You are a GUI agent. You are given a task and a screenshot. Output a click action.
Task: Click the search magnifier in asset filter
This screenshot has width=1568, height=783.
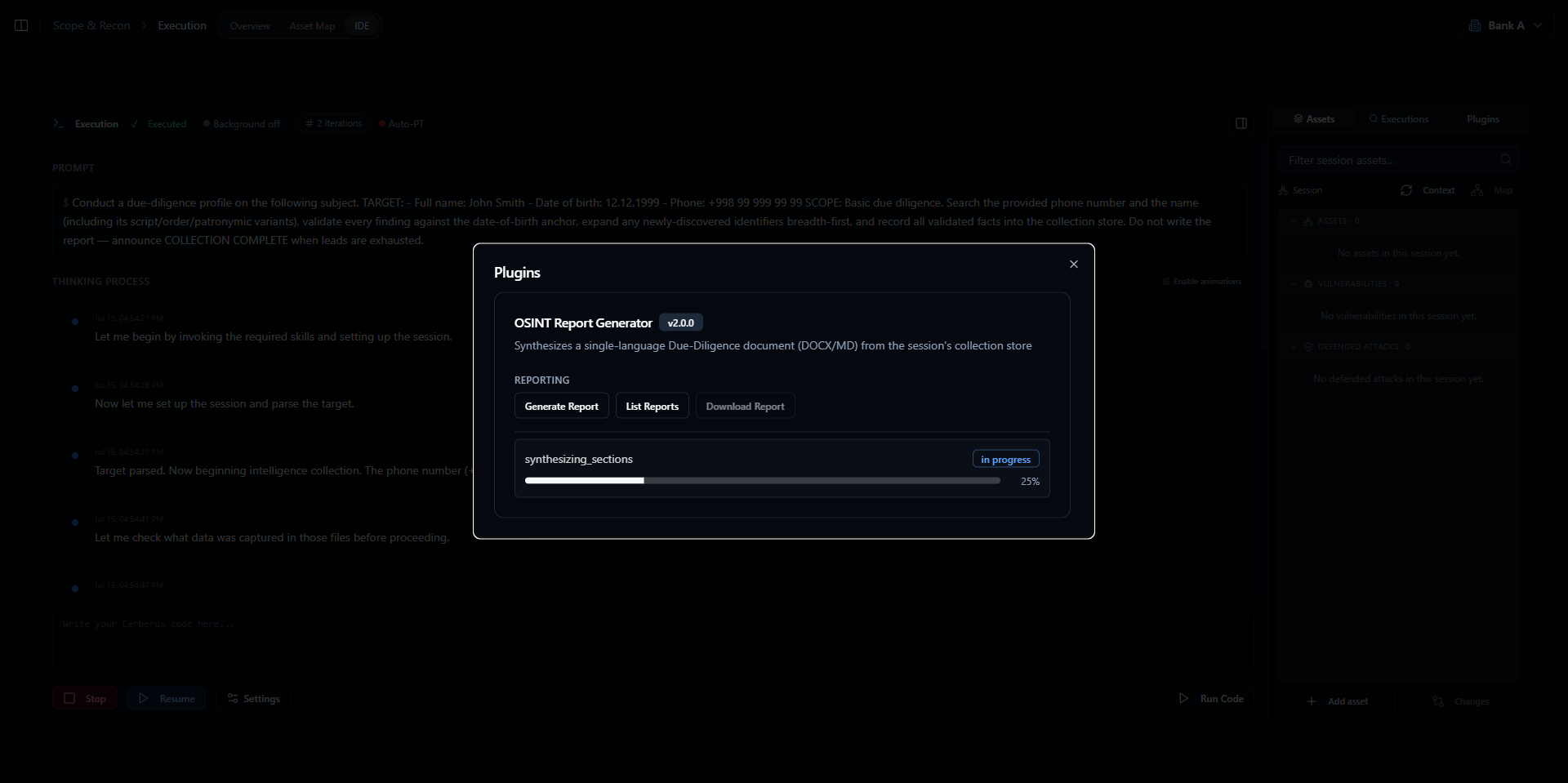click(1506, 160)
